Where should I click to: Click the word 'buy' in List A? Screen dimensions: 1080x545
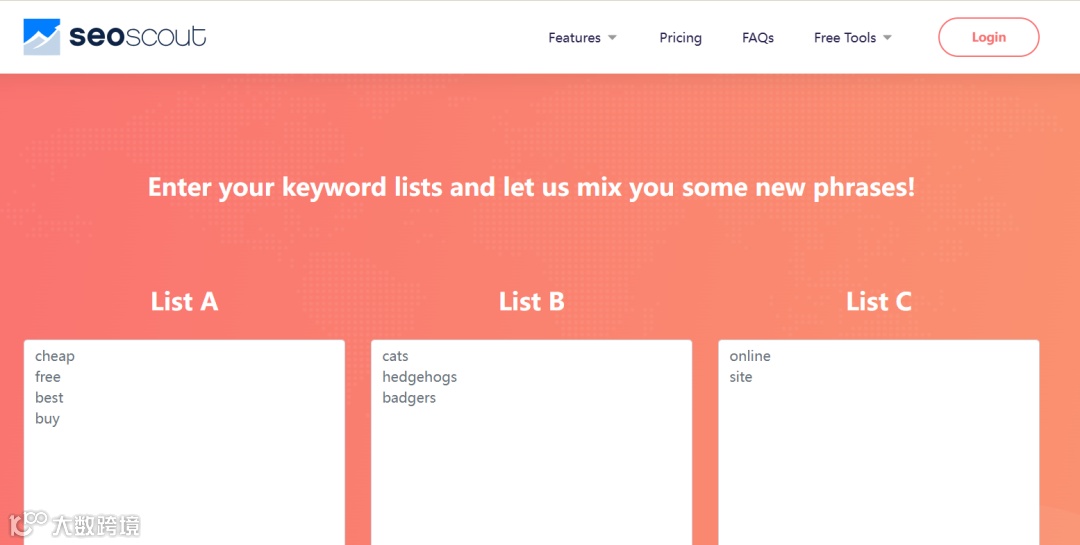coord(47,419)
